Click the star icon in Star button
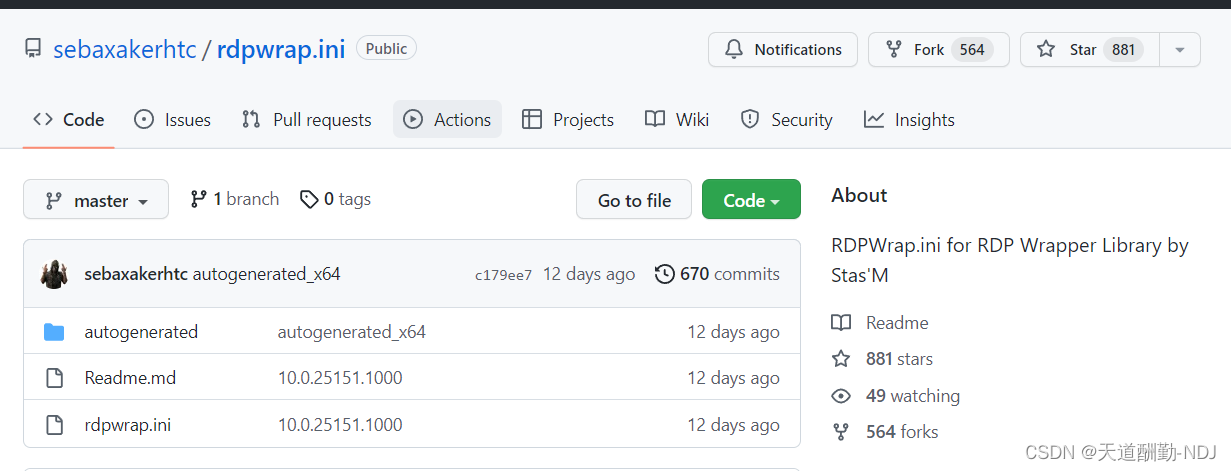 tap(1046, 49)
